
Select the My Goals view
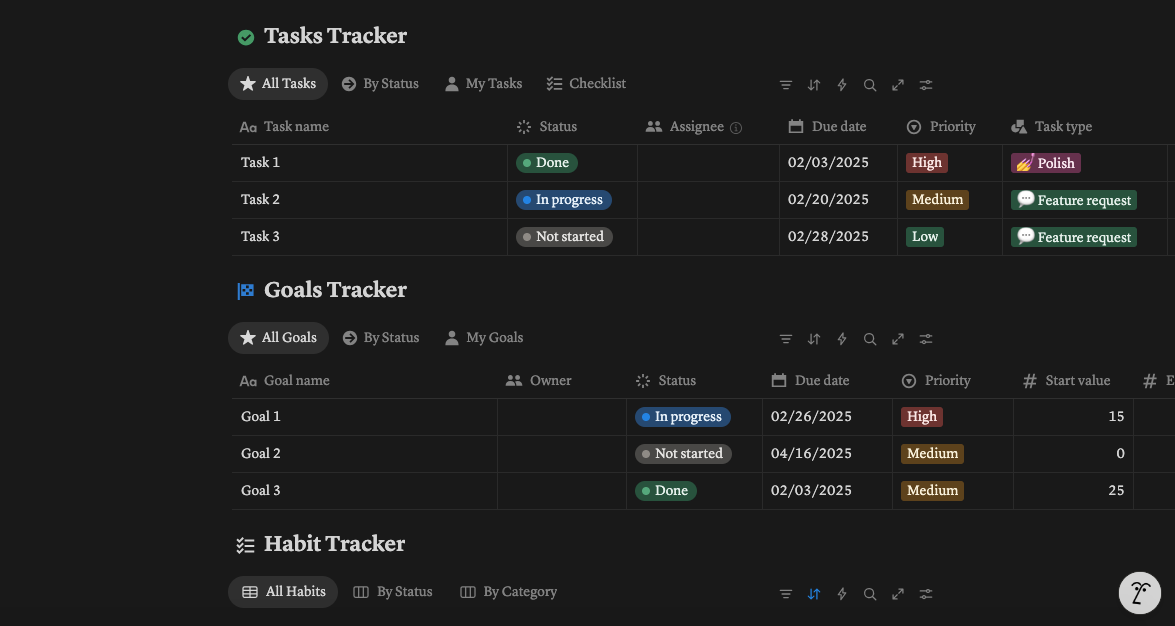point(483,337)
